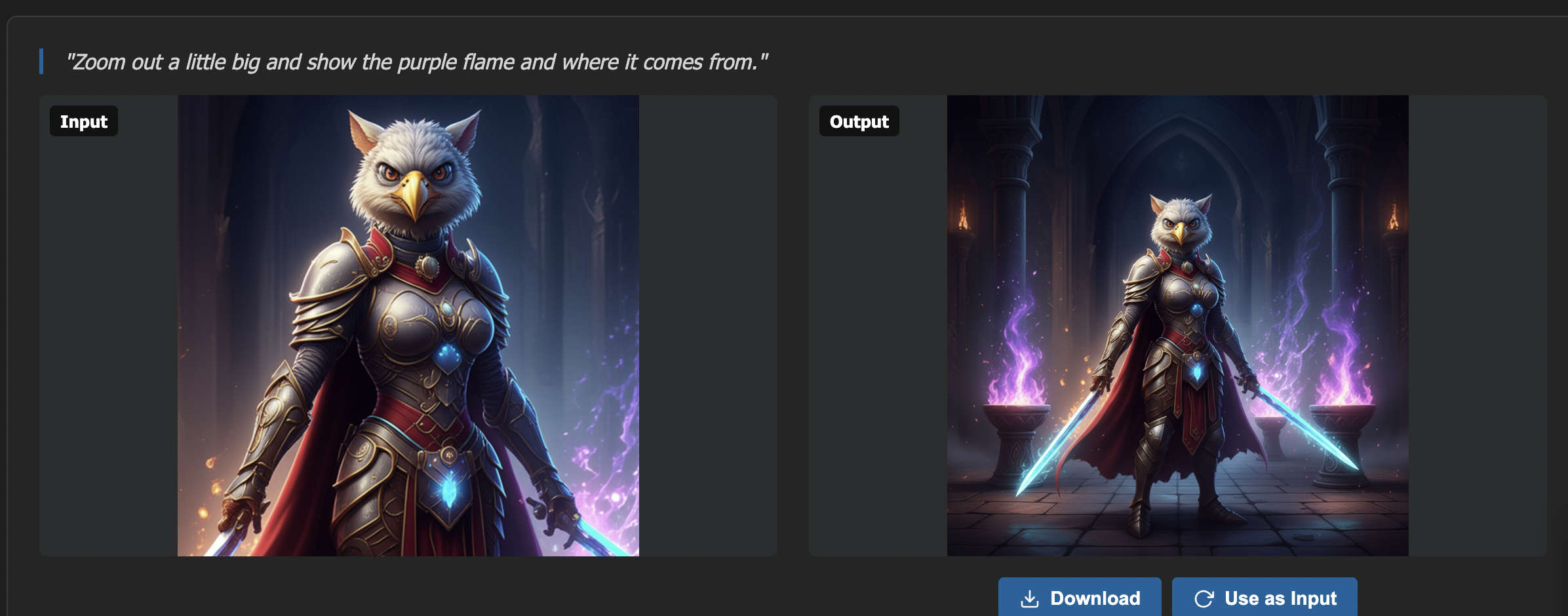Click the glowing blue chest gem in input image
The image size is (1568, 616).
tap(448, 355)
